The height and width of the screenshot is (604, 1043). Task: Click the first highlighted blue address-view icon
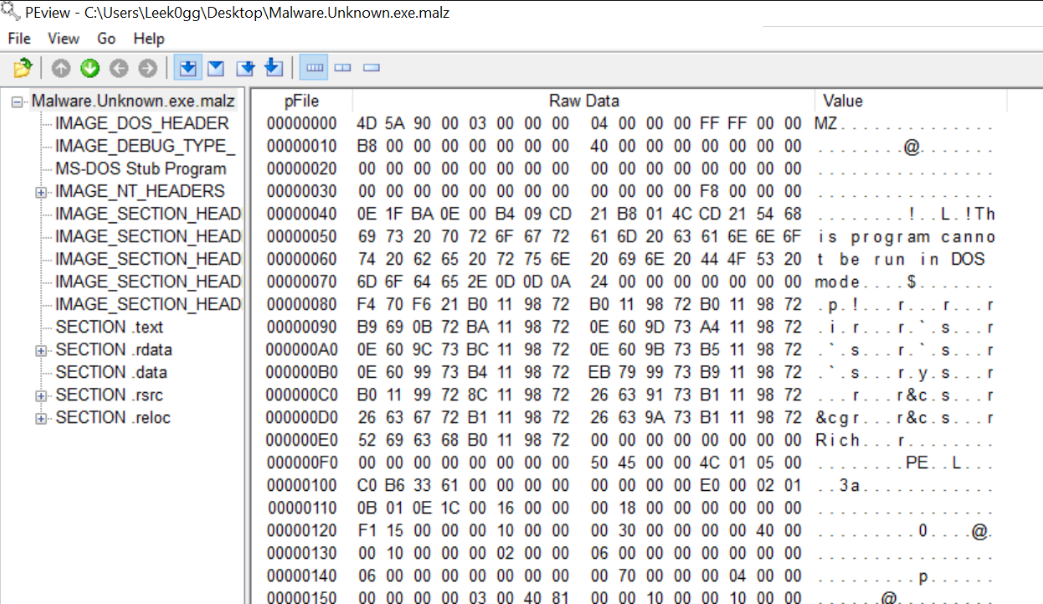pos(186,68)
